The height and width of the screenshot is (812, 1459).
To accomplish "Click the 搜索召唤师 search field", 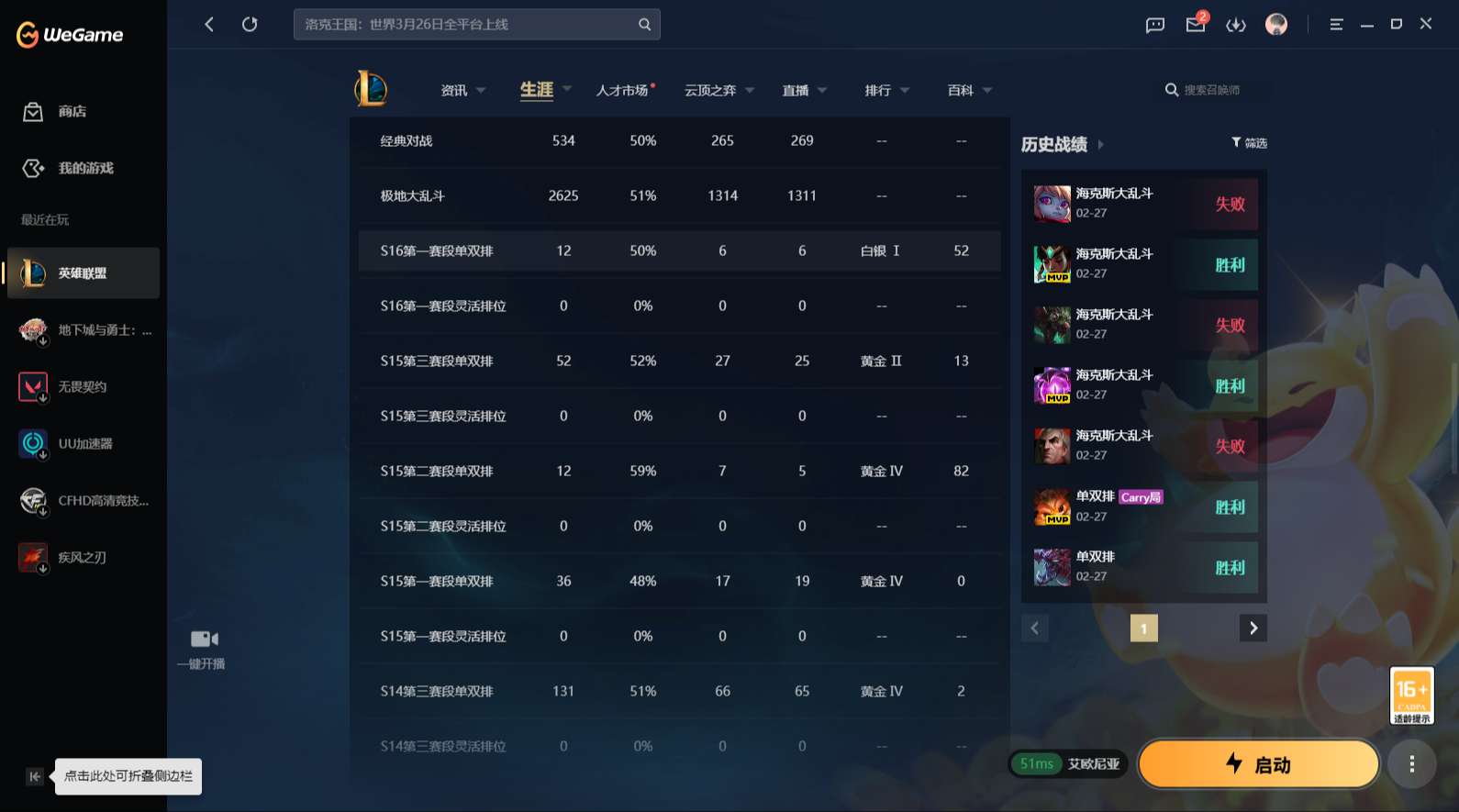I will tap(1211, 90).
